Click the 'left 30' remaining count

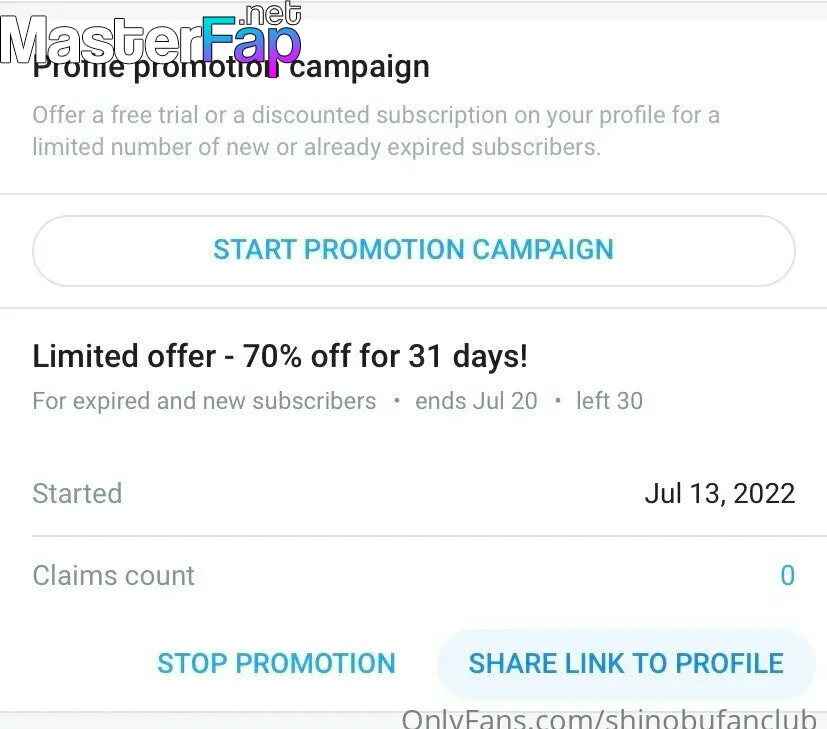(x=609, y=401)
